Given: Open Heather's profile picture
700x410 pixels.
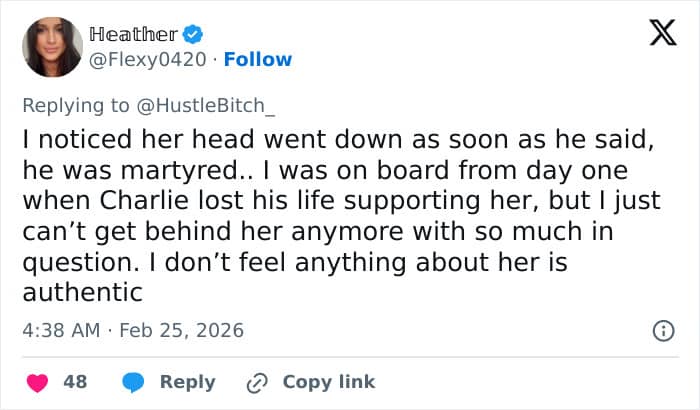Looking at the screenshot, I should (x=52, y=47).
